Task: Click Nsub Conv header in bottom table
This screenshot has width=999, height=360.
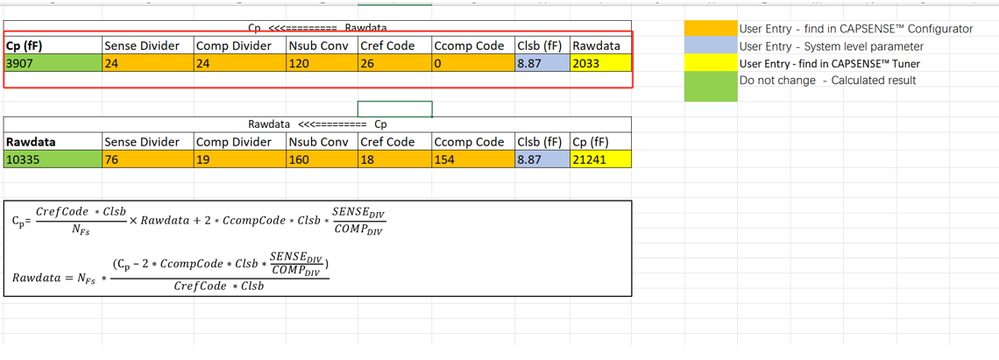Action: 322,141
